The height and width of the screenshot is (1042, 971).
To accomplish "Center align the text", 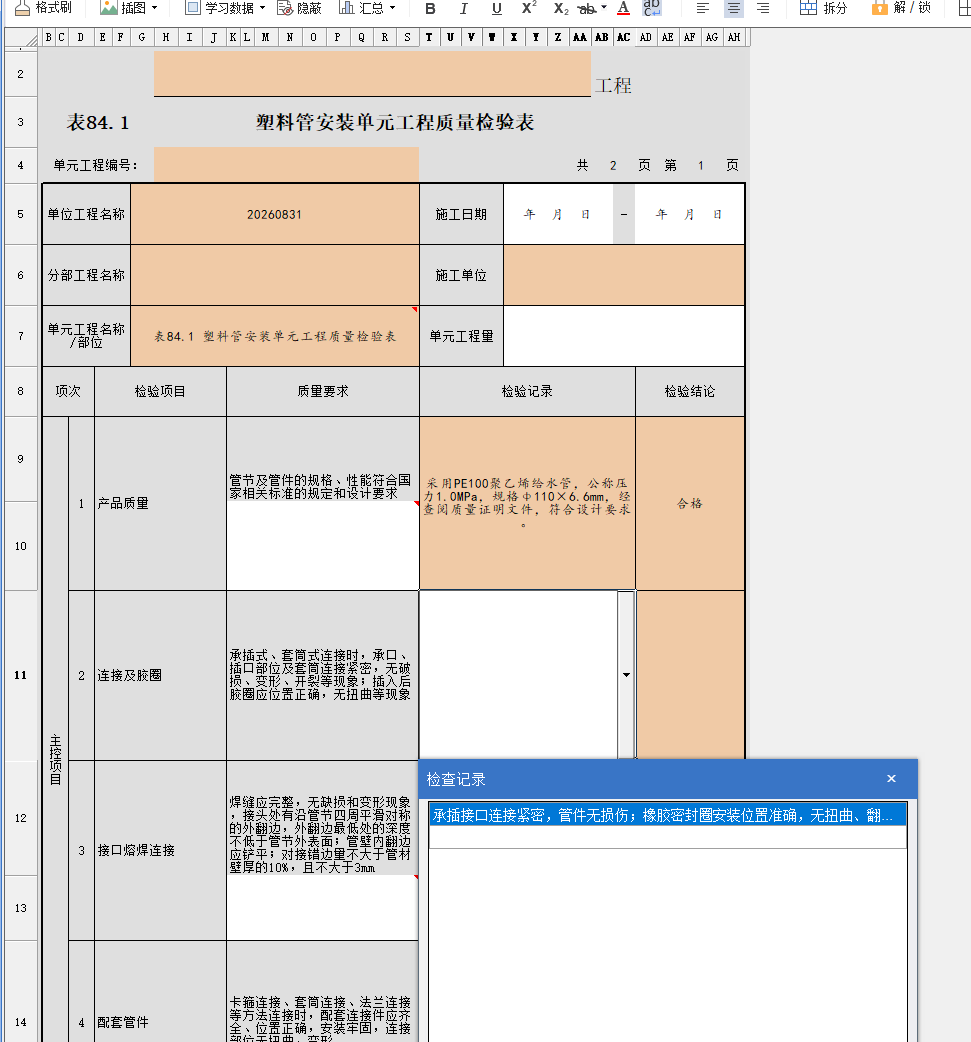I will click(x=734, y=9).
